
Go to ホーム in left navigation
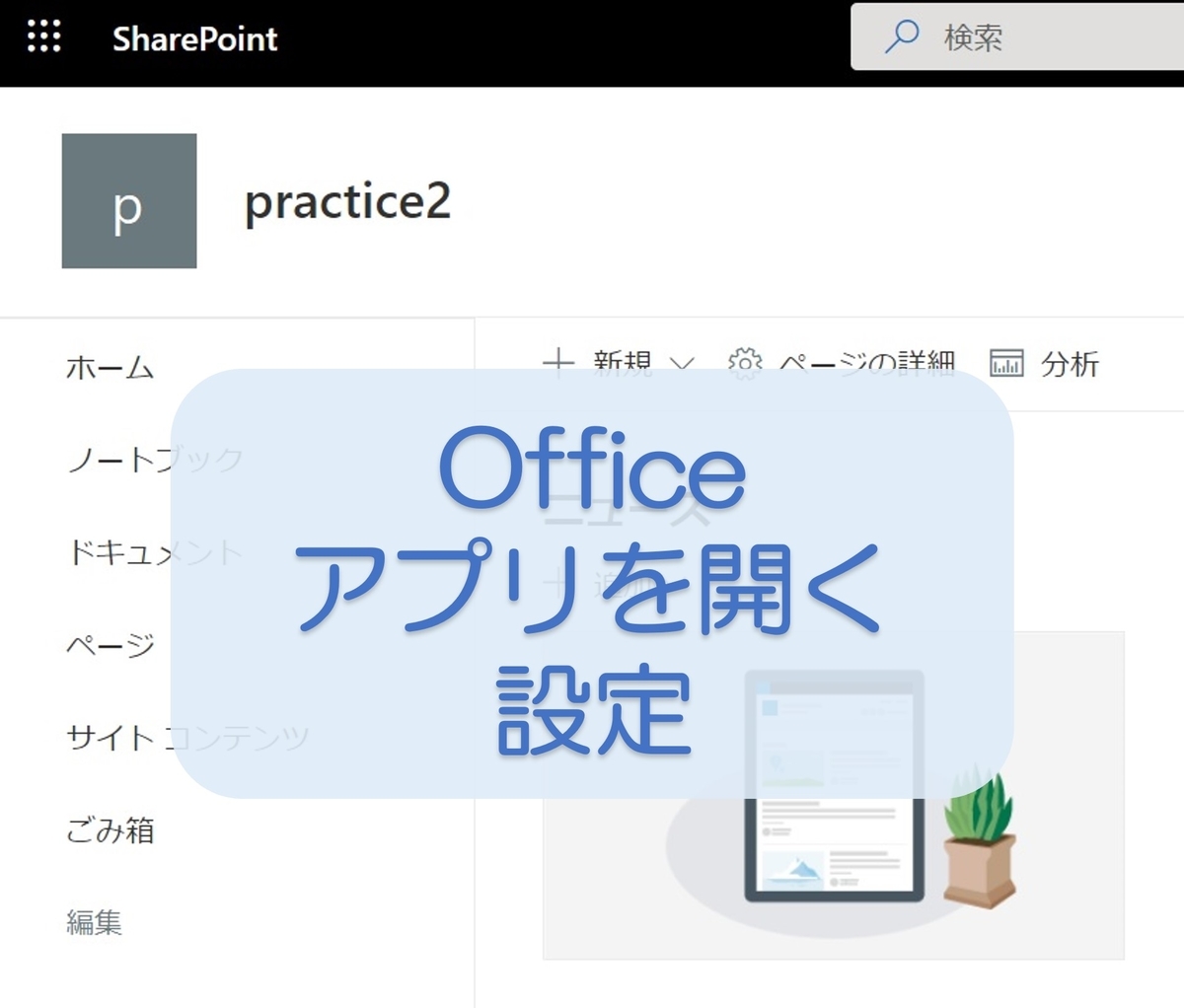[110, 368]
